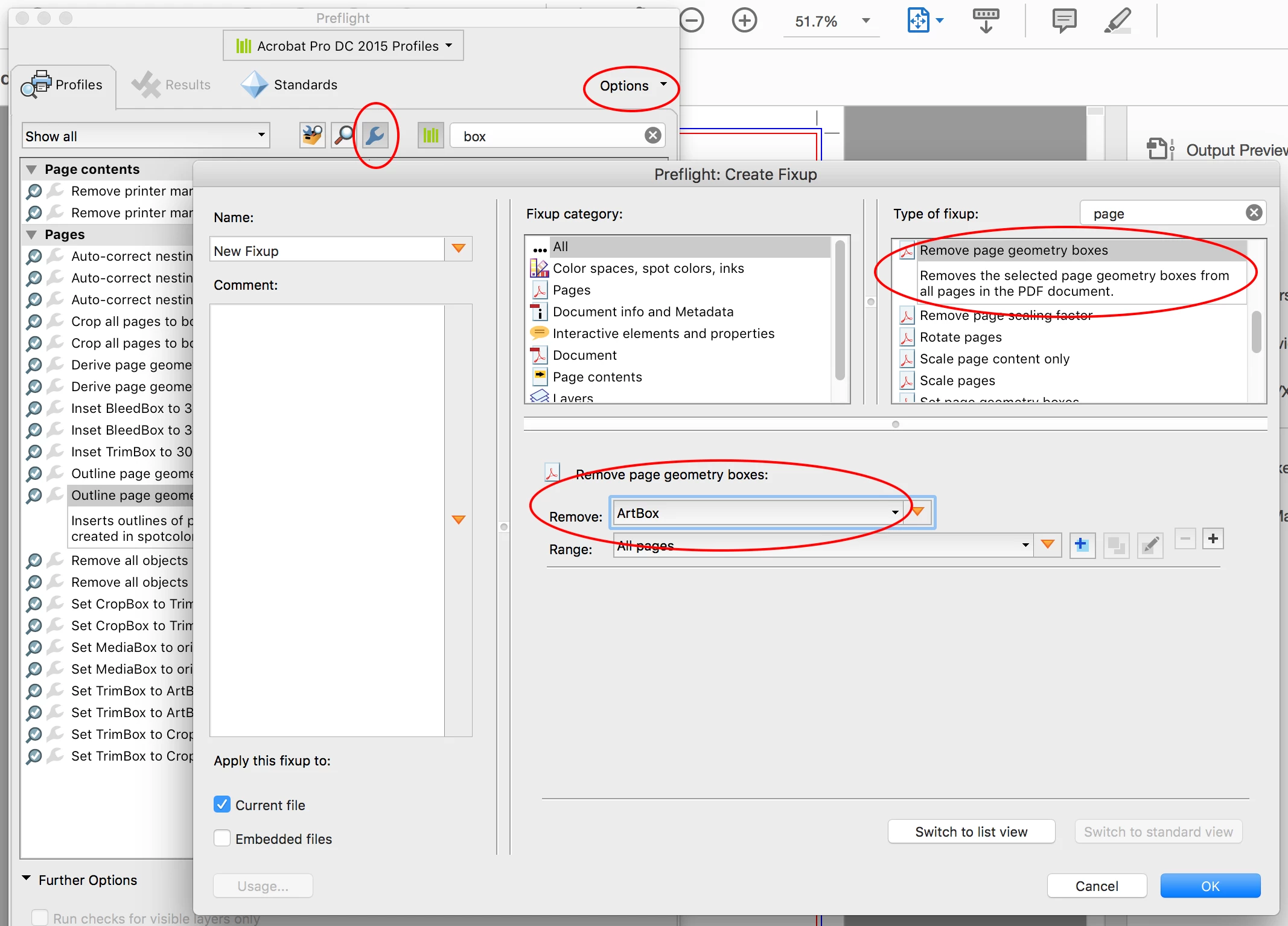Screen dimensions: 1288x926
Task: Click Switch to list view button
Action: coord(971,831)
